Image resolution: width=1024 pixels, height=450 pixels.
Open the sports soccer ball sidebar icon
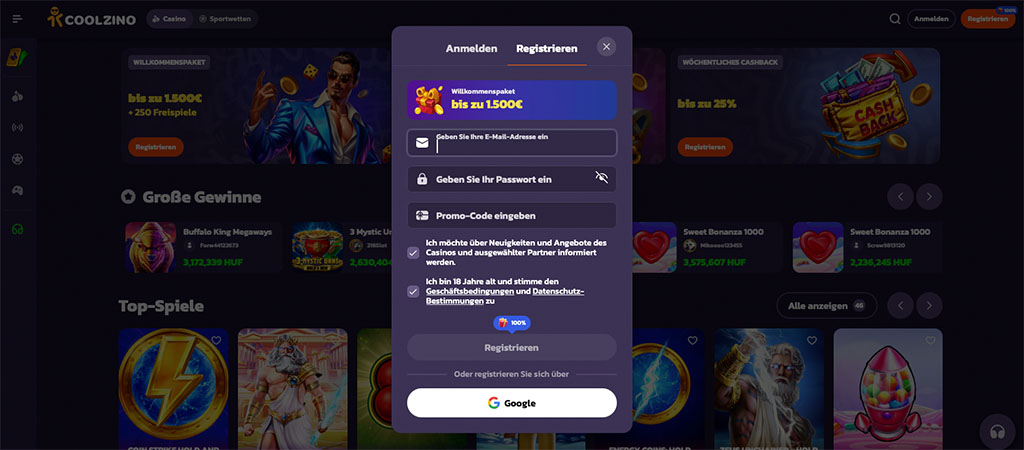18,159
